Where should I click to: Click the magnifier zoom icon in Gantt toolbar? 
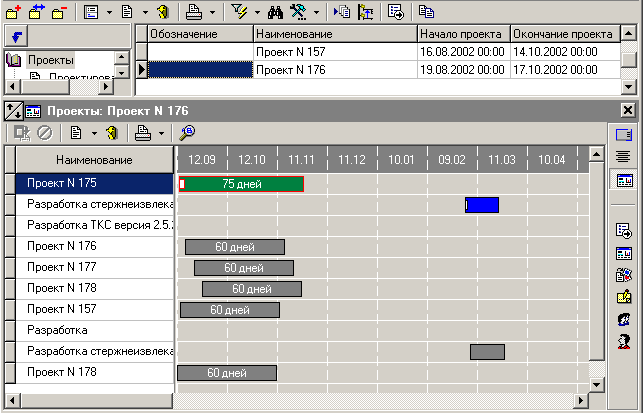[x=186, y=132]
